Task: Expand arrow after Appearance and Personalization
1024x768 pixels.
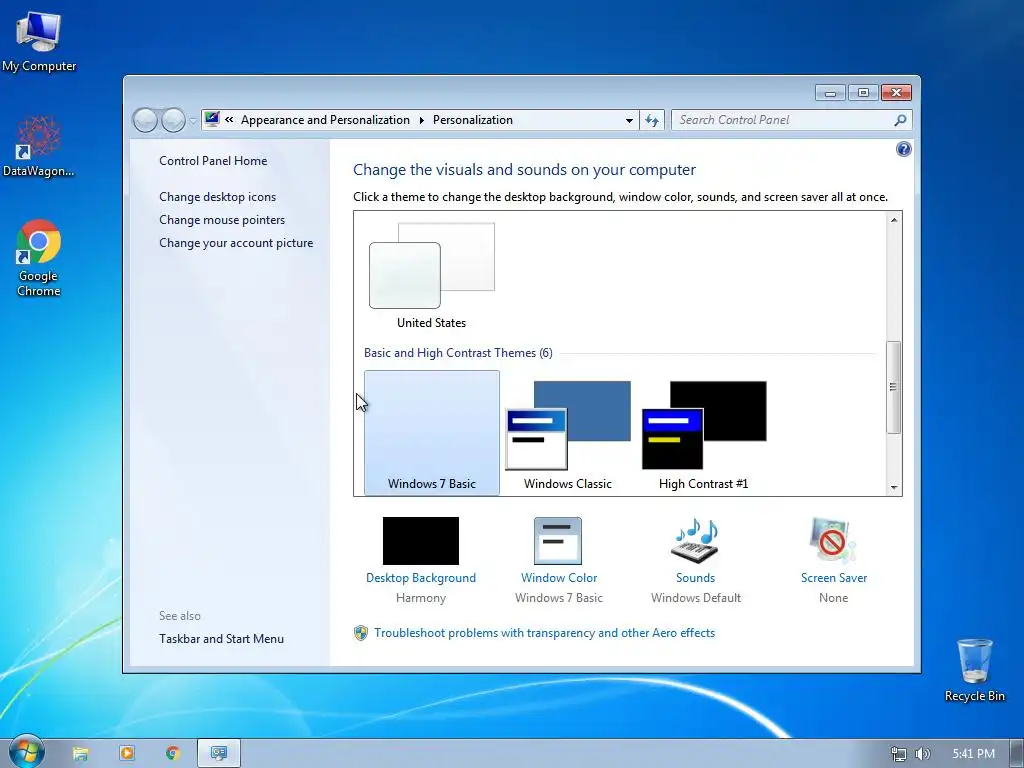Action: [x=421, y=120]
